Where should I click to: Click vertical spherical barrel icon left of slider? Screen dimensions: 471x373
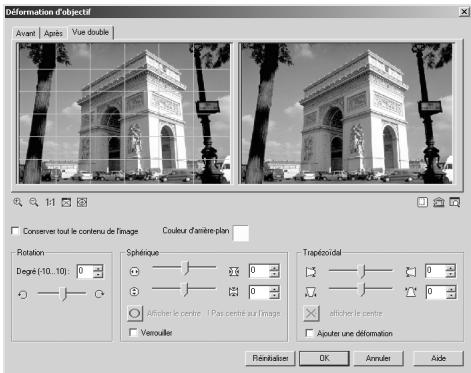point(134,292)
